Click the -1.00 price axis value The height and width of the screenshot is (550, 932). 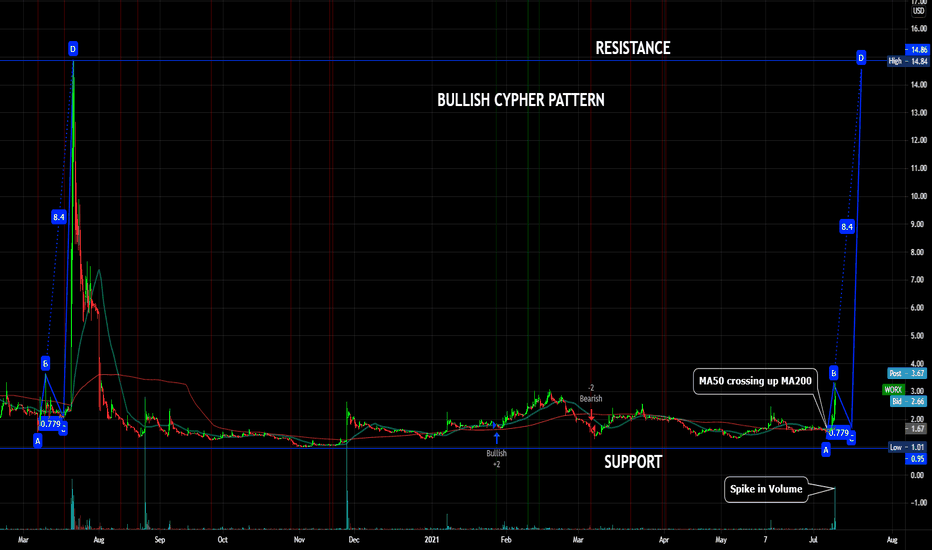918,503
